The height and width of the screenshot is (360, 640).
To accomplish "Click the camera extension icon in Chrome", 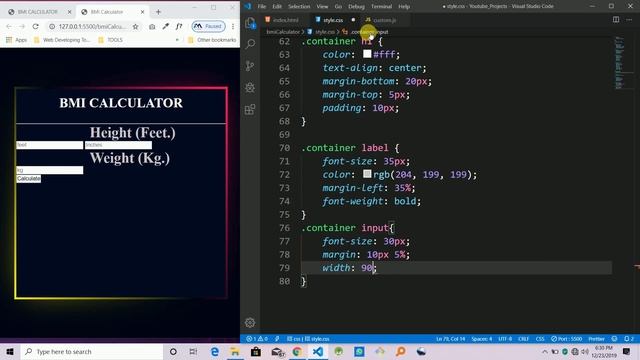I will point(152,27).
